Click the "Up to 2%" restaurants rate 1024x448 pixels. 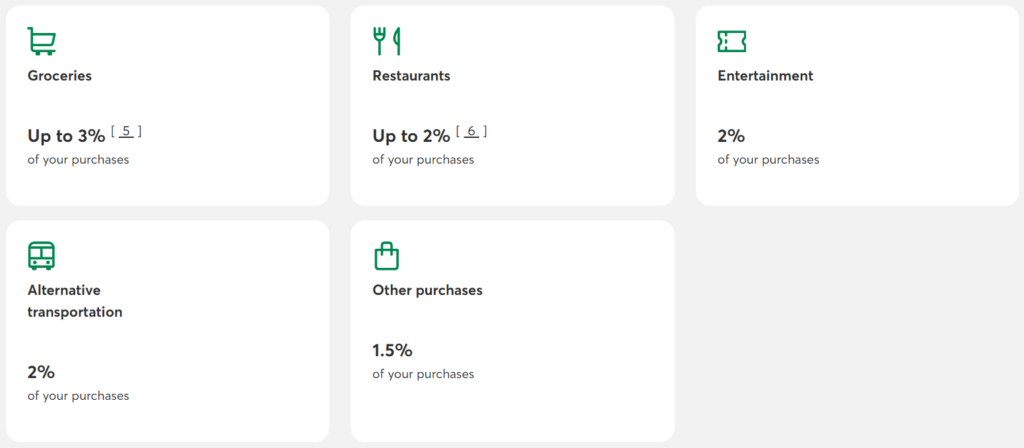(x=411, y=137)
